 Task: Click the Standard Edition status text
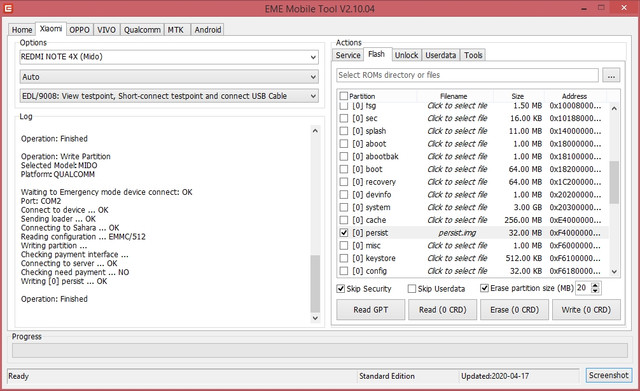pyautogui.click(x=387, y=376)
